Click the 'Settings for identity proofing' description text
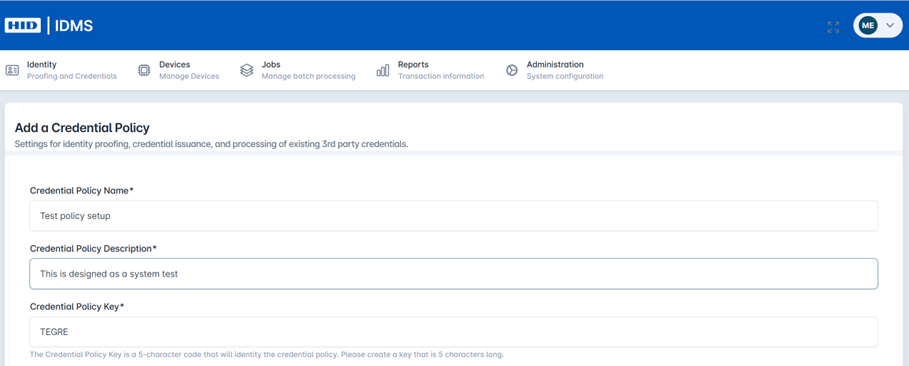 pos(212,144)
